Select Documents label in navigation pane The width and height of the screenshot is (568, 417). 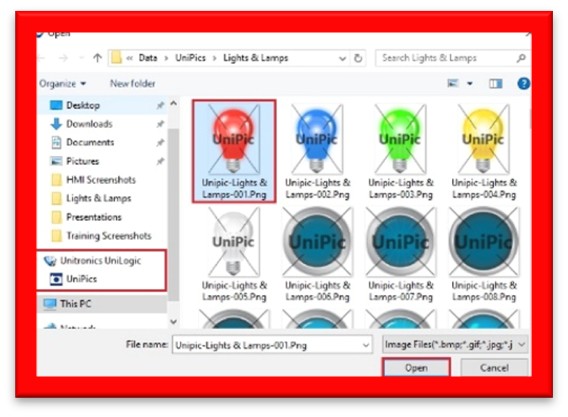(90, 142)
